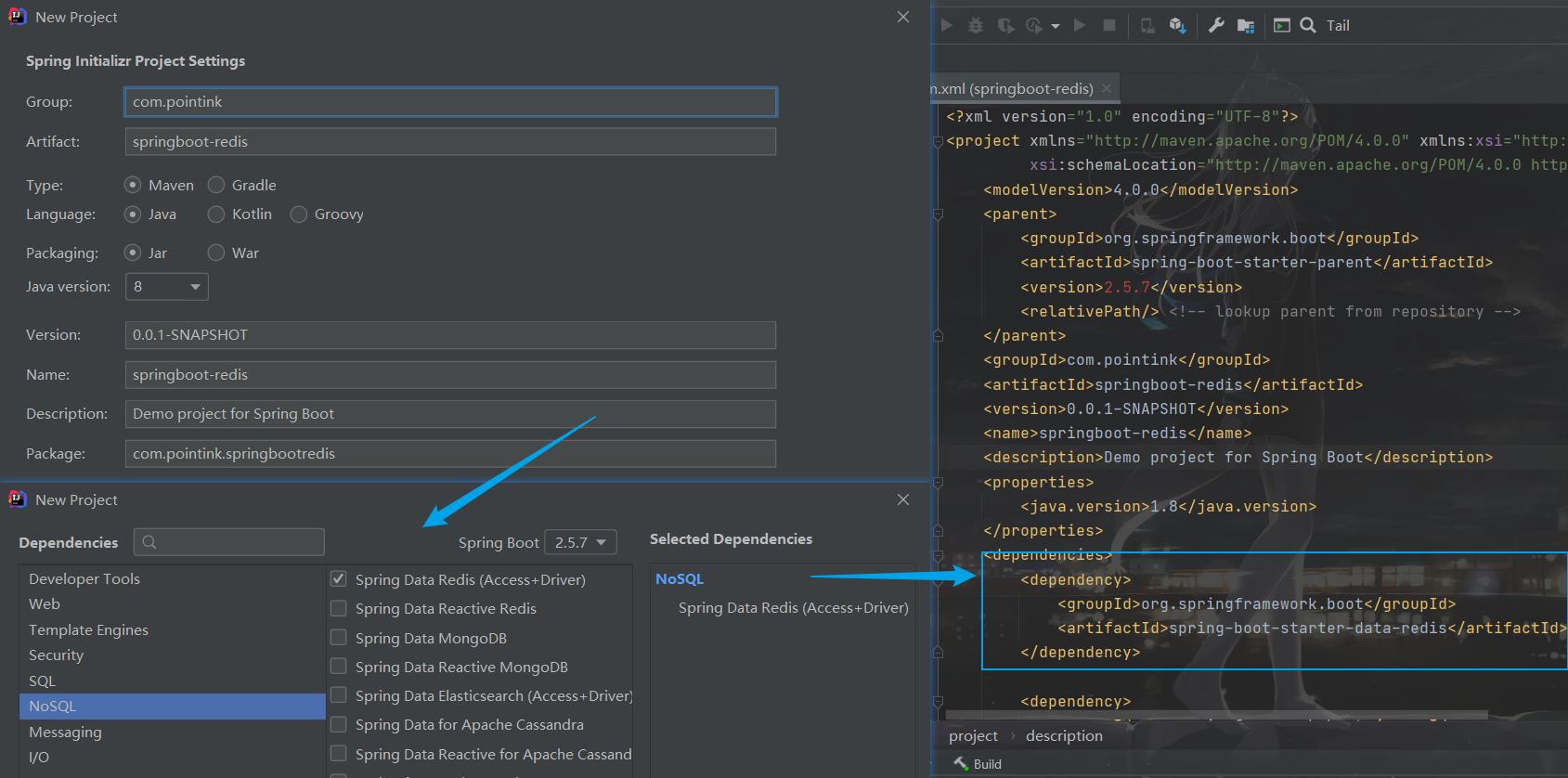Image resolution: width=1568 pixels, height=778 pixels.
Task: Click the Dependencies search field
Action: [229, 542]
